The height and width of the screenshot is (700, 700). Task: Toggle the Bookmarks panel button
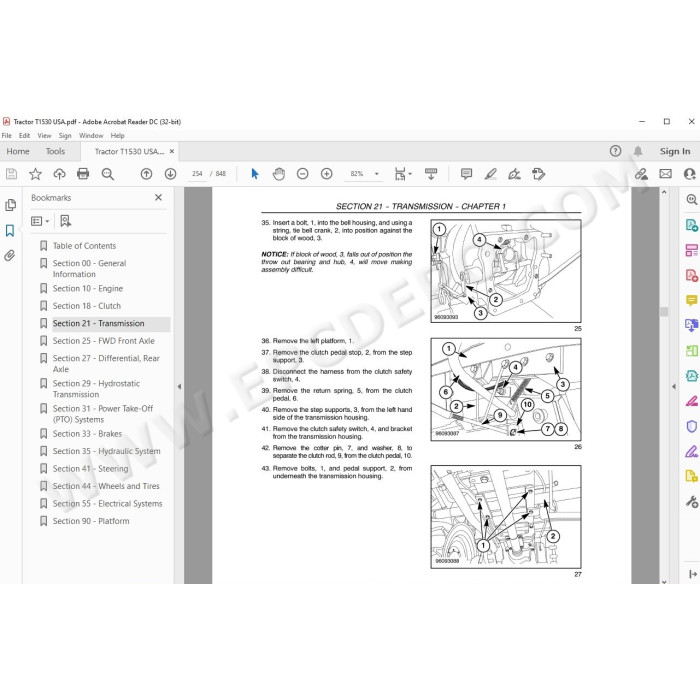coord(10,230)
